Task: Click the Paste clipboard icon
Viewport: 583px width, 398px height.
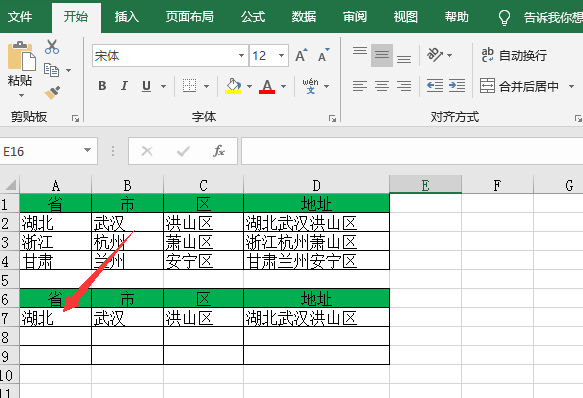Action: (21, 56)
